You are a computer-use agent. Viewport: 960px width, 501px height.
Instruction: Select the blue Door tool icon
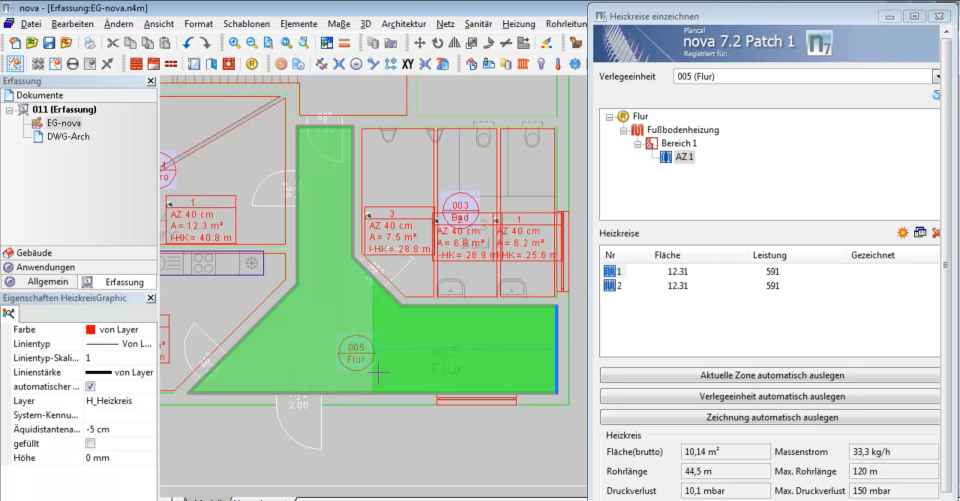click(211, 64)
